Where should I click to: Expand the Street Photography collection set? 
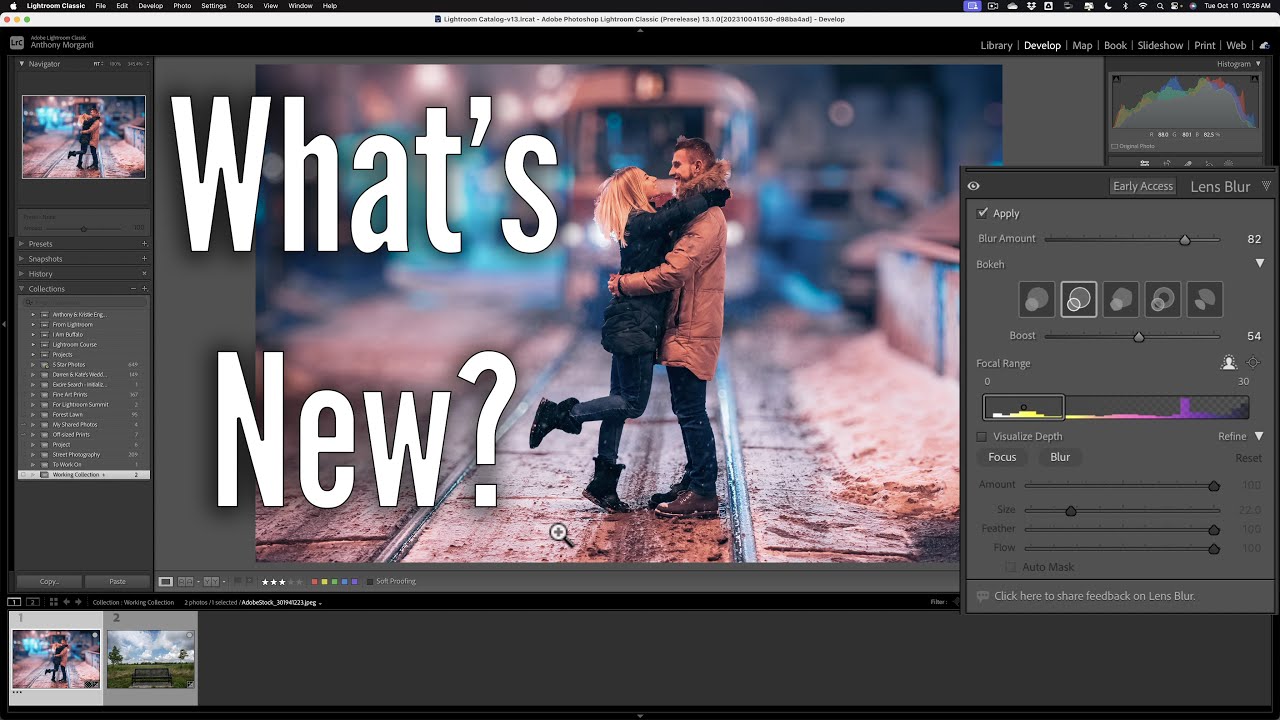click(x=33, y=455)
